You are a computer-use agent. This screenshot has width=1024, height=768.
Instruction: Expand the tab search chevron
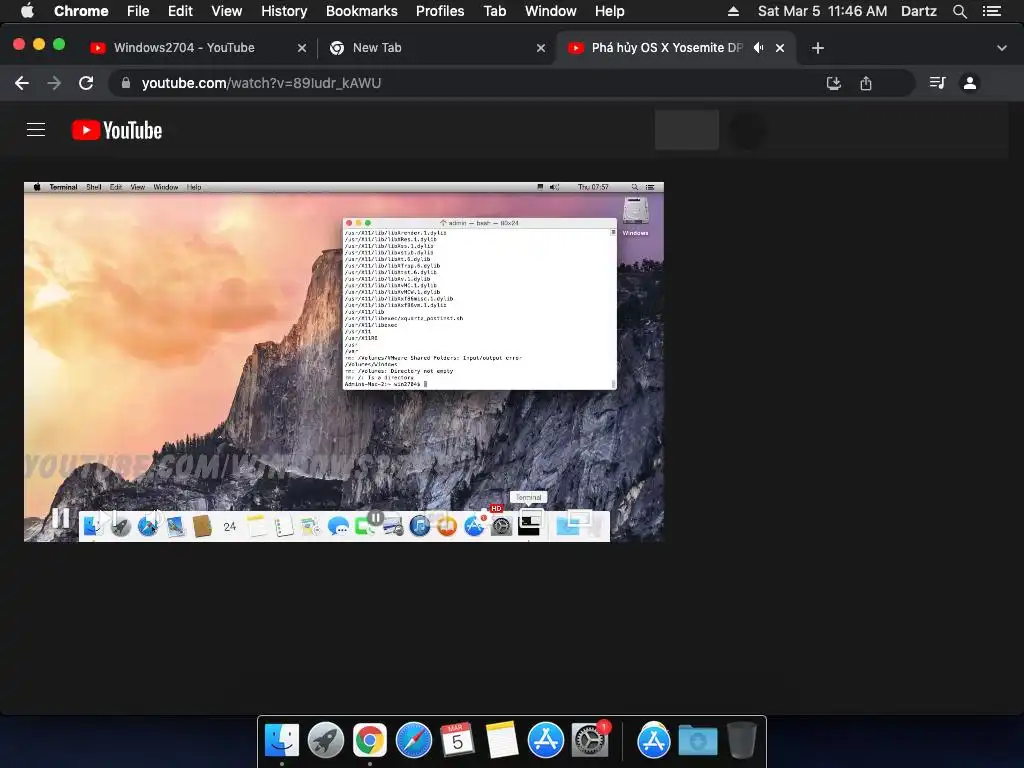[x=1002, y=48]
